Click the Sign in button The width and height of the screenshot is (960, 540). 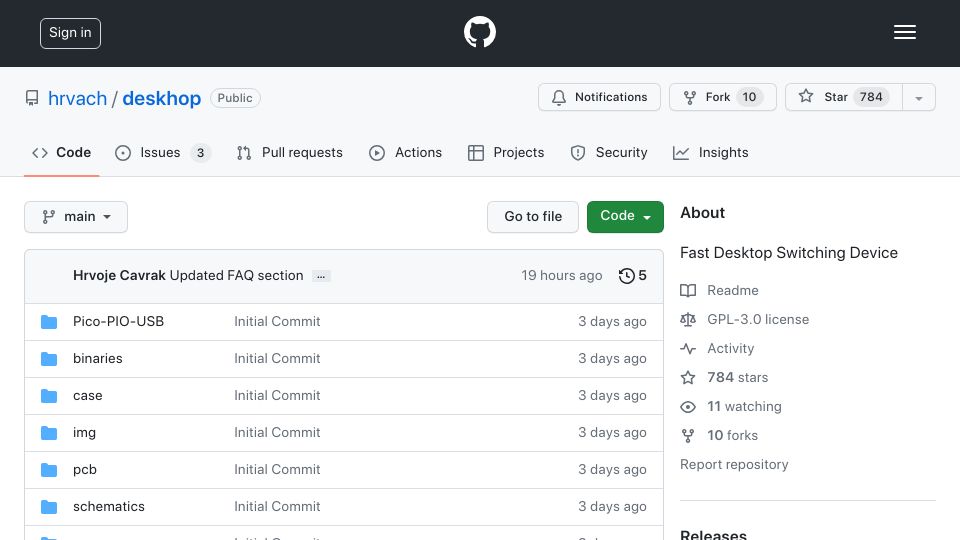(70, 33)
